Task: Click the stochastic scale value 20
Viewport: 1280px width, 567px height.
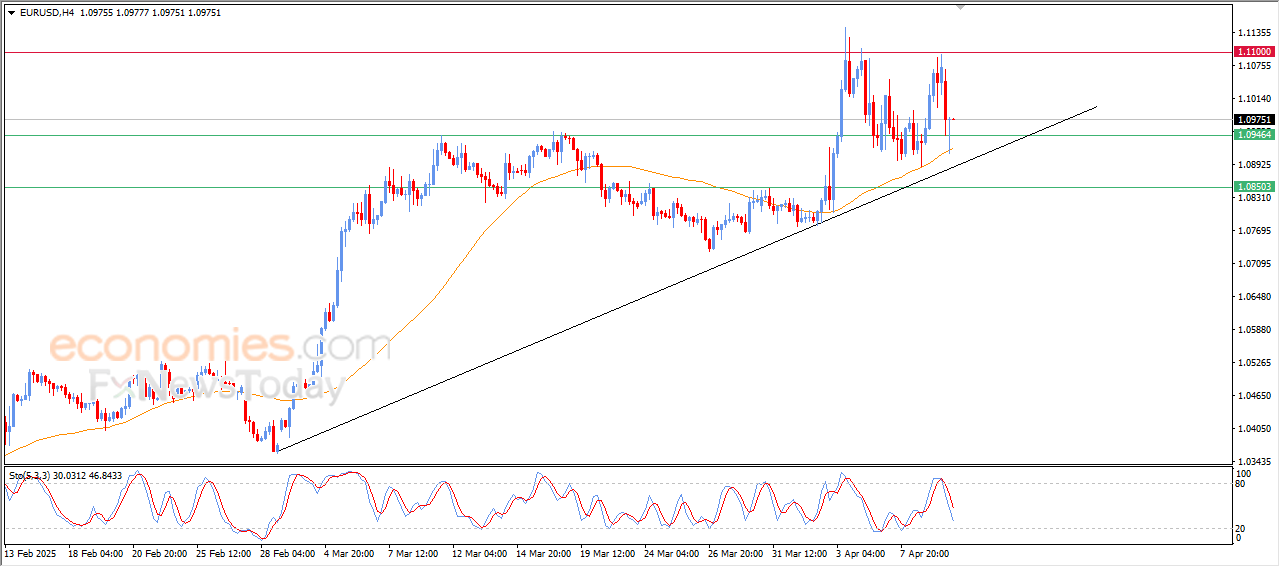Action: coord(1241,528)
